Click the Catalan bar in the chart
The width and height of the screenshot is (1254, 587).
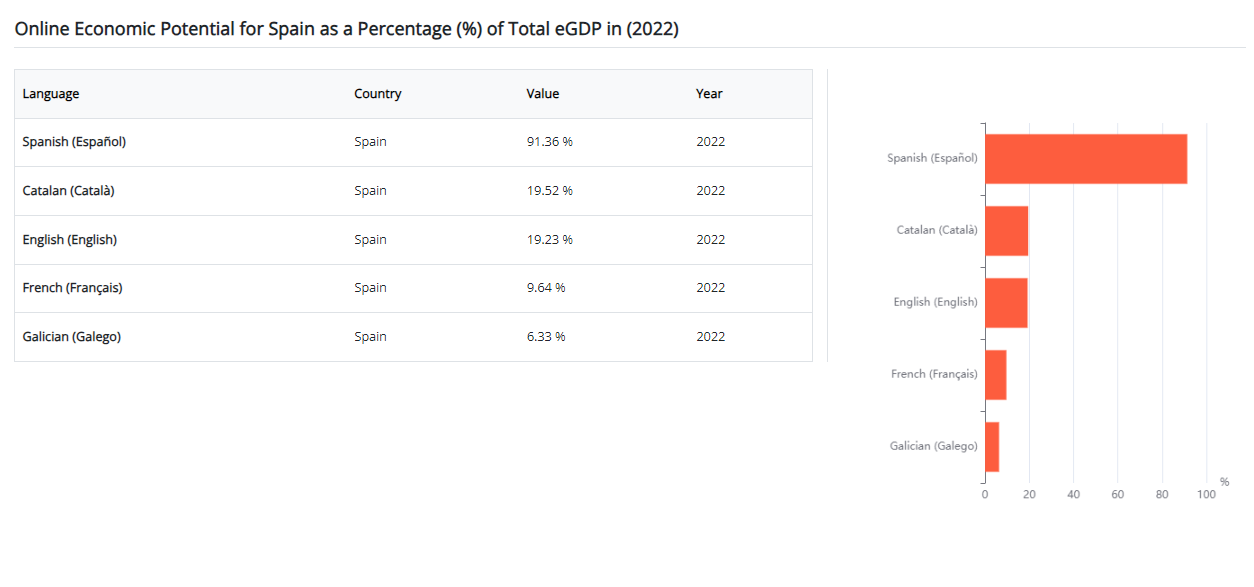(x=1006, y=231)
